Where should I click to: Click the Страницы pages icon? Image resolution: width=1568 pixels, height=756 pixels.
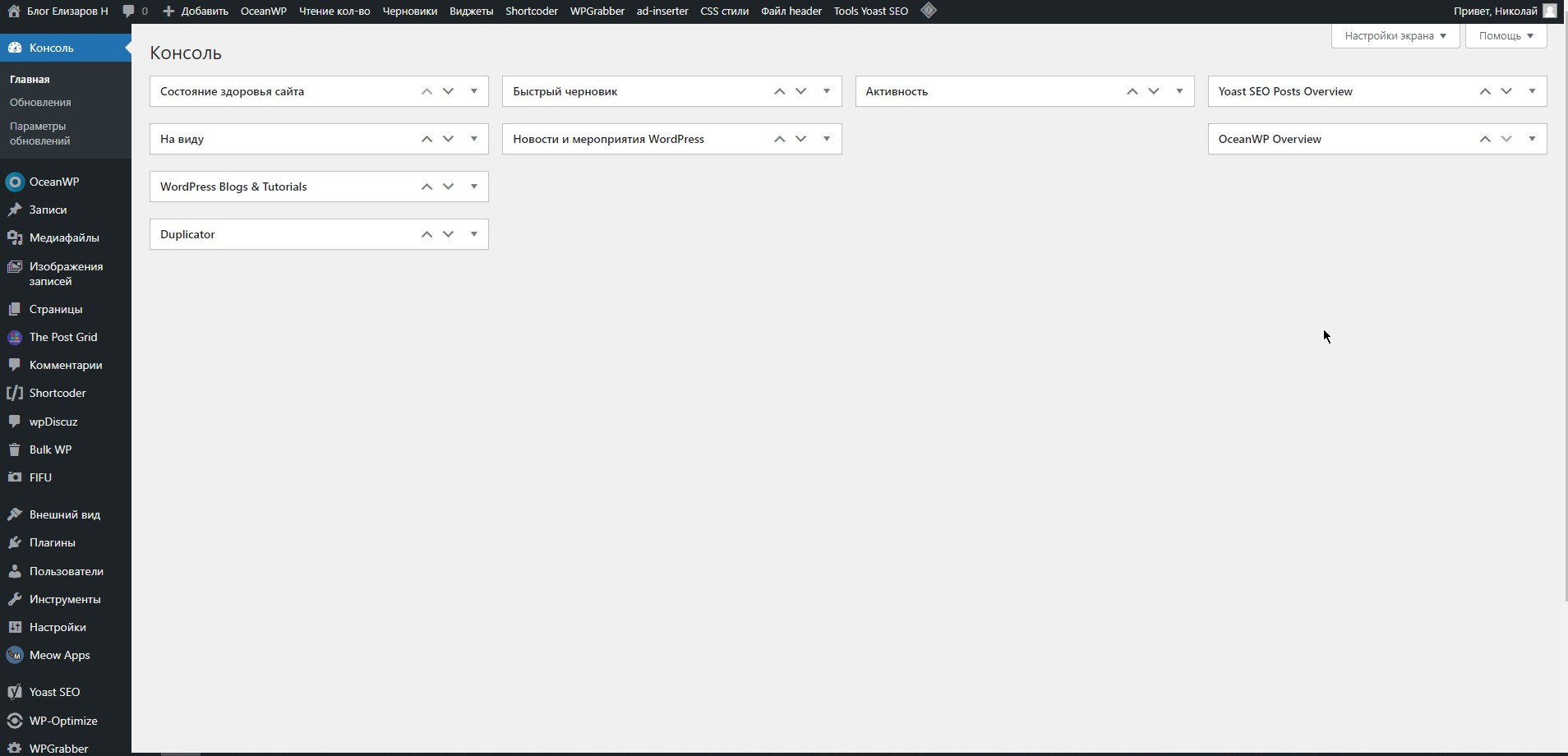click(15, 309)
